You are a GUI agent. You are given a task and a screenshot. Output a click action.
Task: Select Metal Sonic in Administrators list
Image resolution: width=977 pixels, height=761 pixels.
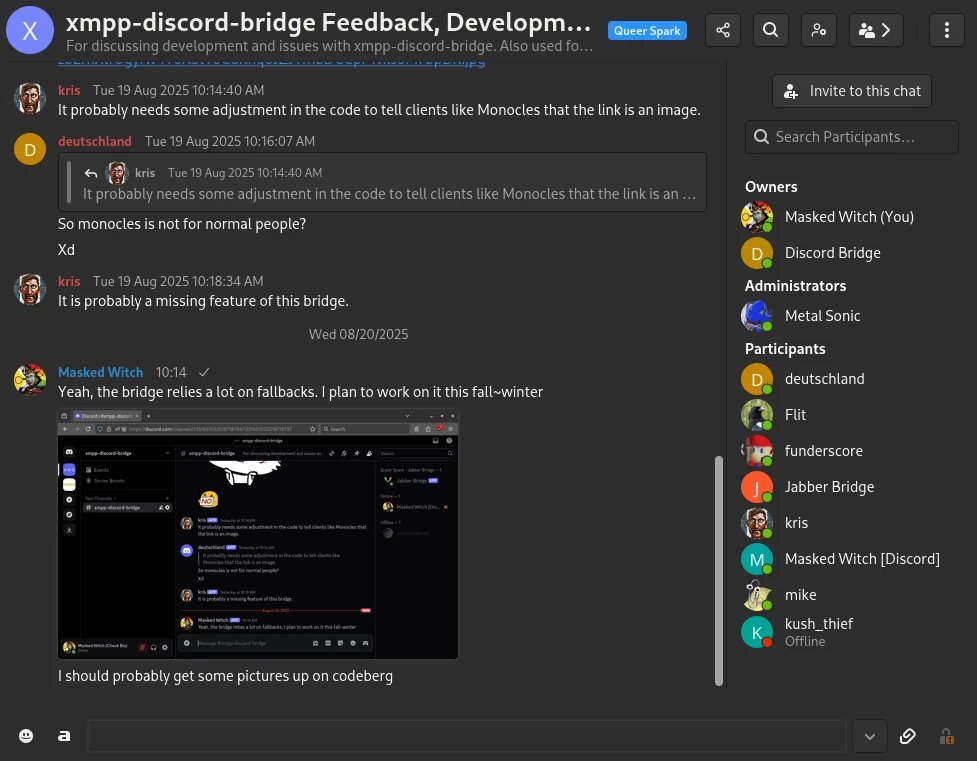point(822,316)
